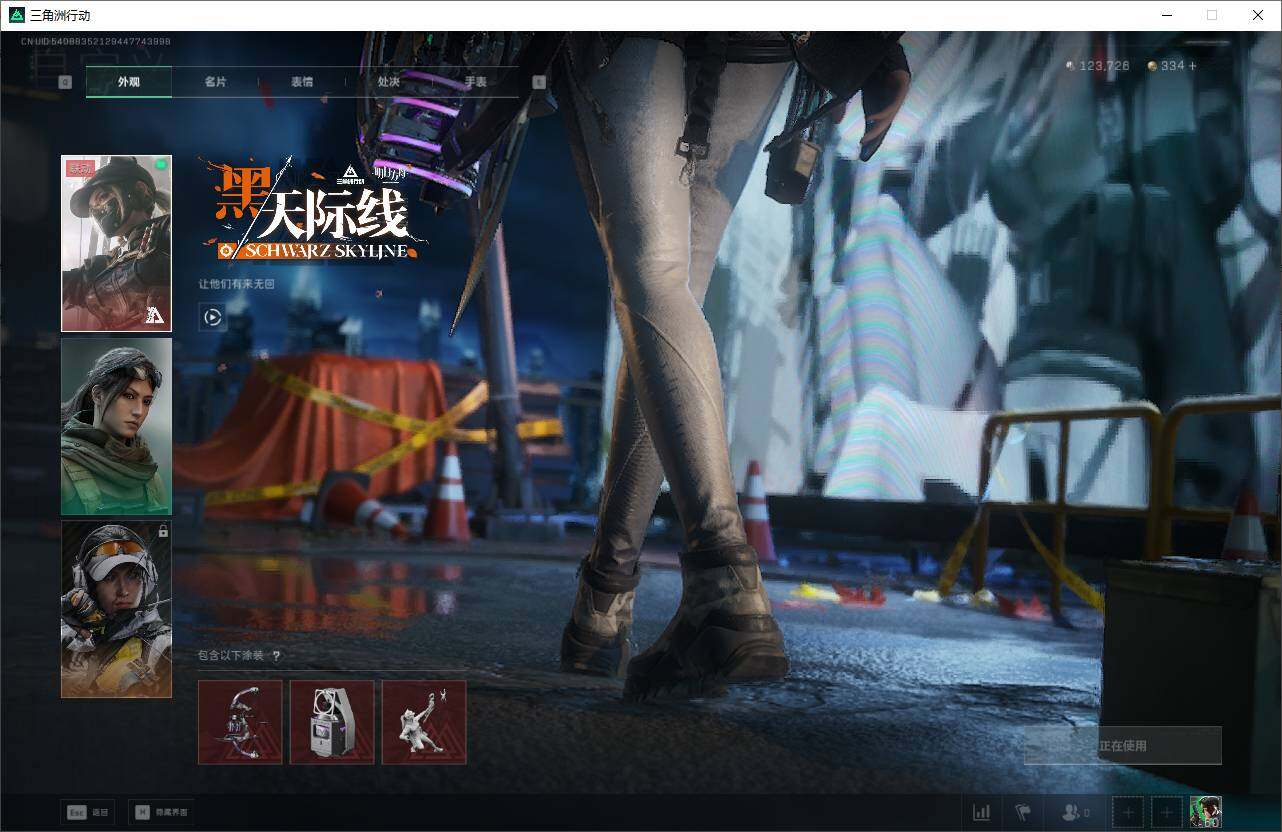Switch to the 名片 tab
1282x832 pixels.
point(216,82)
